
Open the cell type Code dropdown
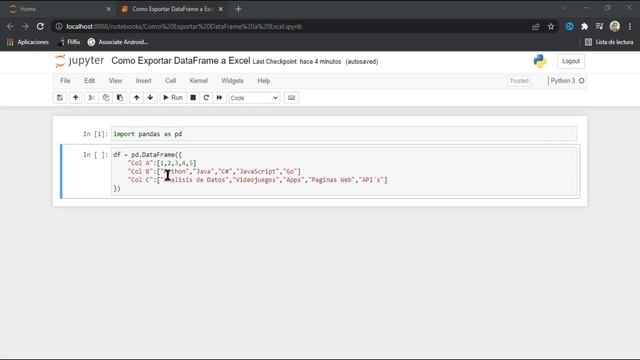click(254, 98)
